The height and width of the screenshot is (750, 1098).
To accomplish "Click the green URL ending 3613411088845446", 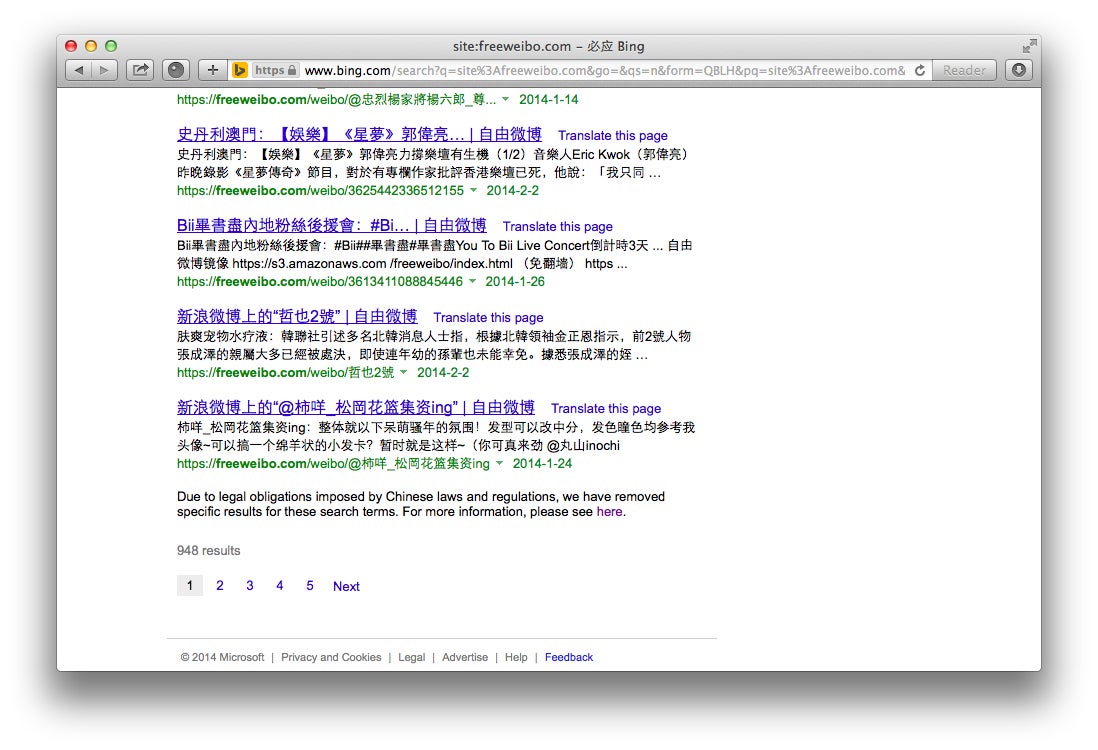I will (319, 282).
